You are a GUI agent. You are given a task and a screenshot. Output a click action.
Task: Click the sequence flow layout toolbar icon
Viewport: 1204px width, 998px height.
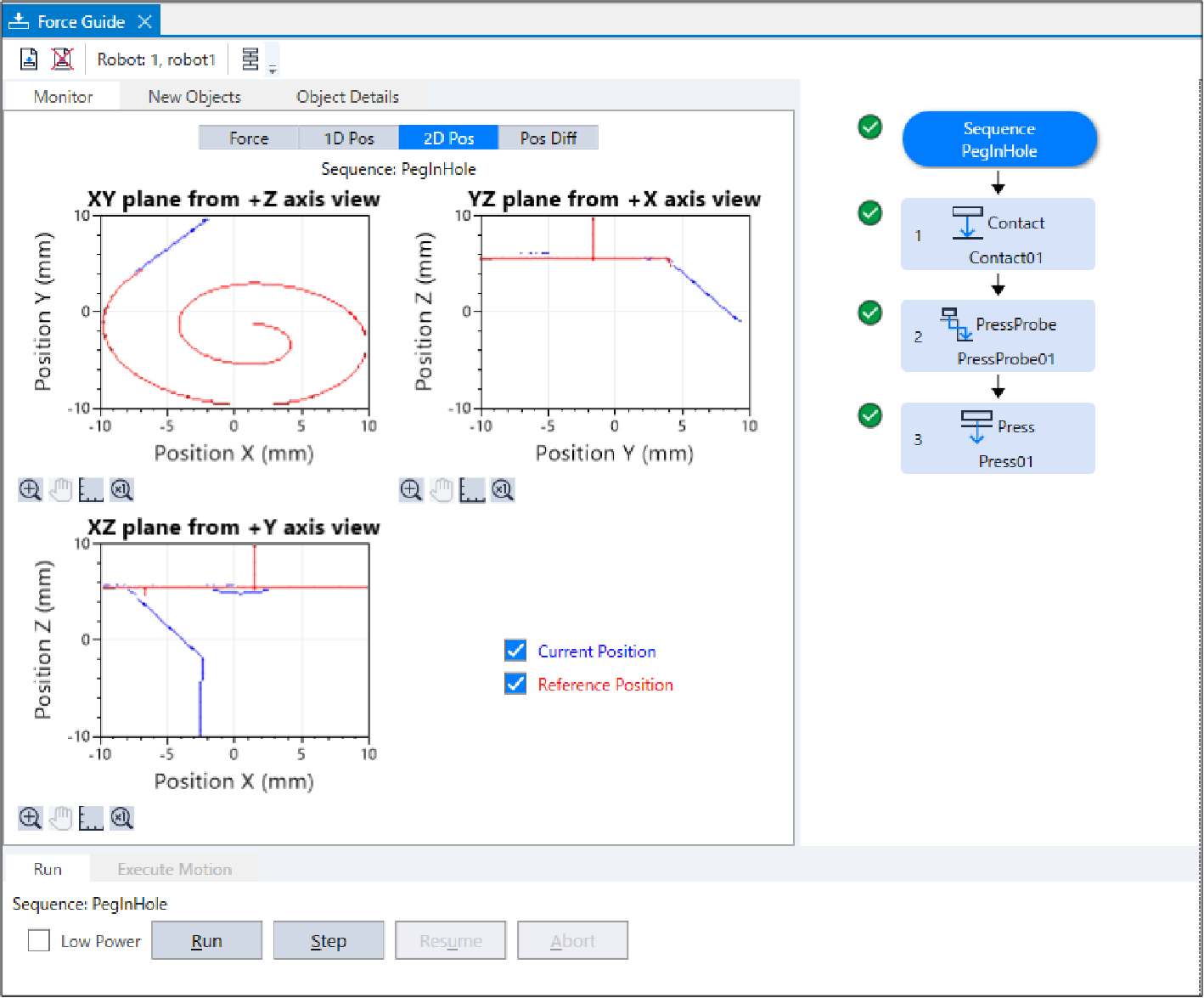[250, 59]
